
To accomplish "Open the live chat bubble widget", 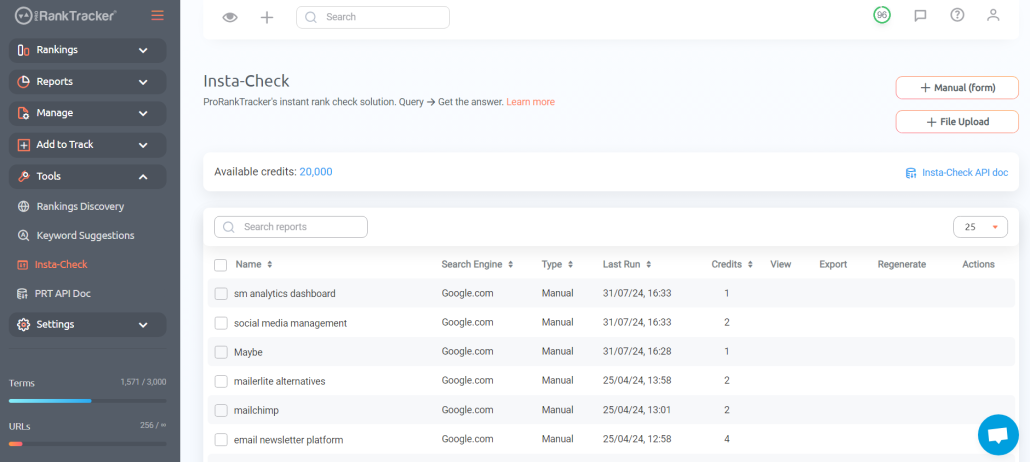I will click(x=998, y=434).
